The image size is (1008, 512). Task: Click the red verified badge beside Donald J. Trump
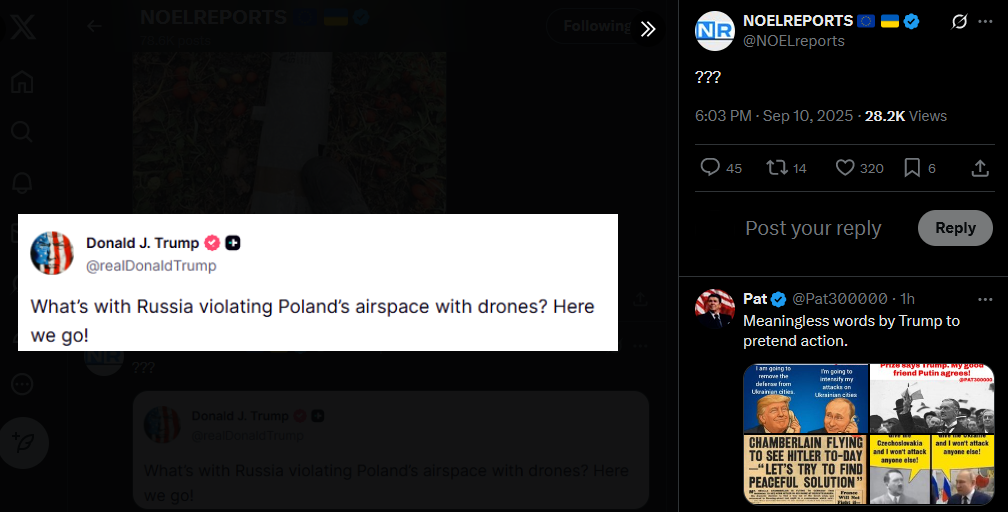(212, 242)
